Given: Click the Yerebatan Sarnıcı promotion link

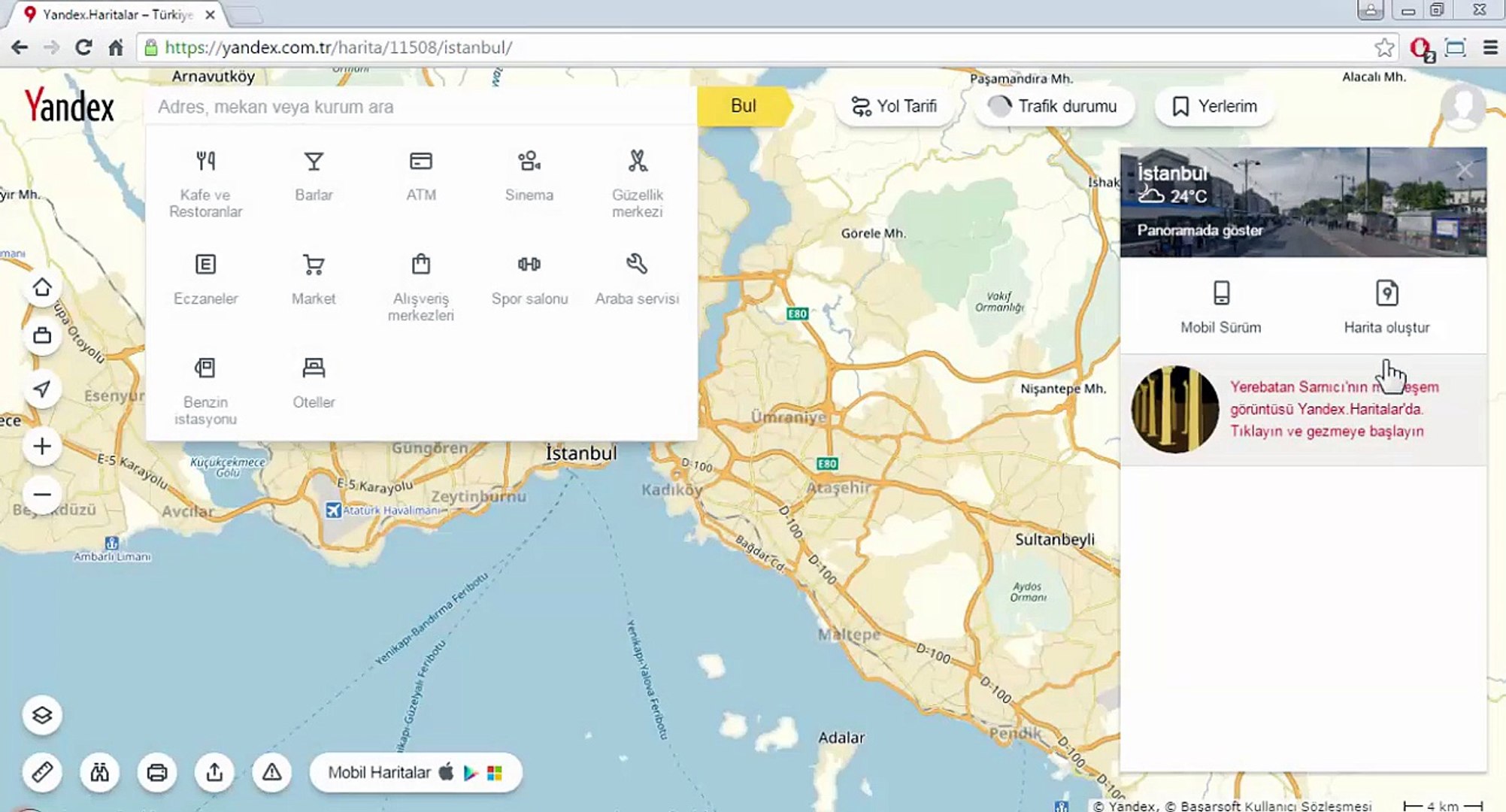Looking at the screenshot, I should [x=1326, y=409].
